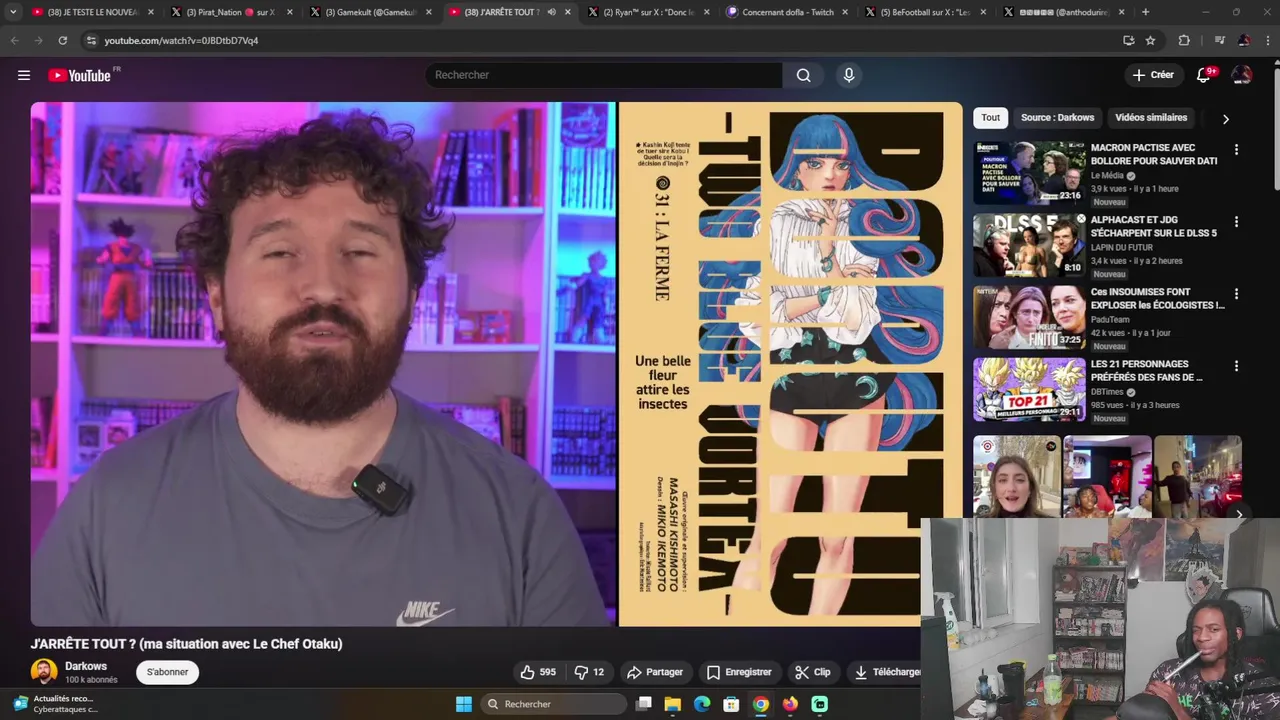
Task: Select Vidéos similaires filter chip
Action: (x=1151, y=118)
